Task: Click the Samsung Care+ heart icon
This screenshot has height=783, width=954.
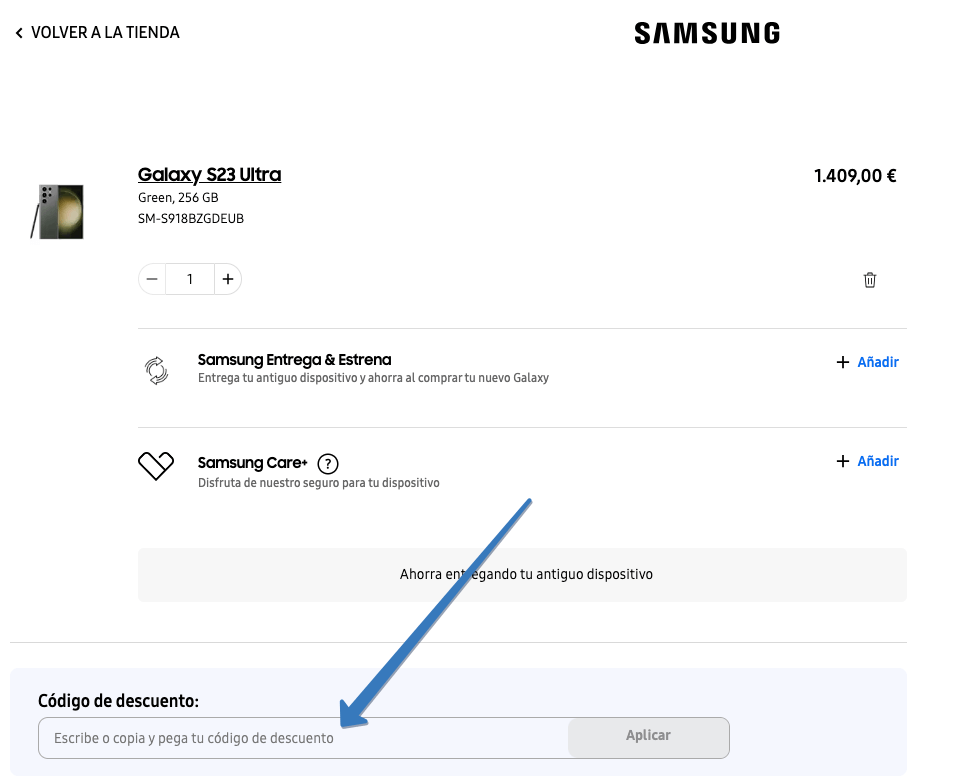Action: click(x=156, y=465)
